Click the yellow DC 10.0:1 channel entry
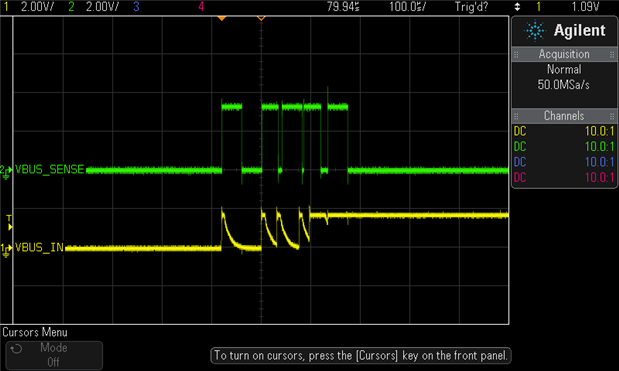Screen dimensions: 619x371 coord(564,131)
